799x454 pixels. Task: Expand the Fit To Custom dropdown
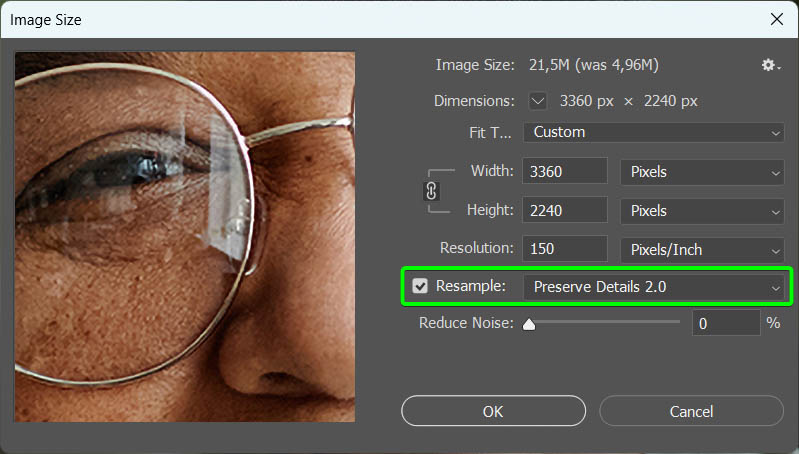tap(654, 132)
